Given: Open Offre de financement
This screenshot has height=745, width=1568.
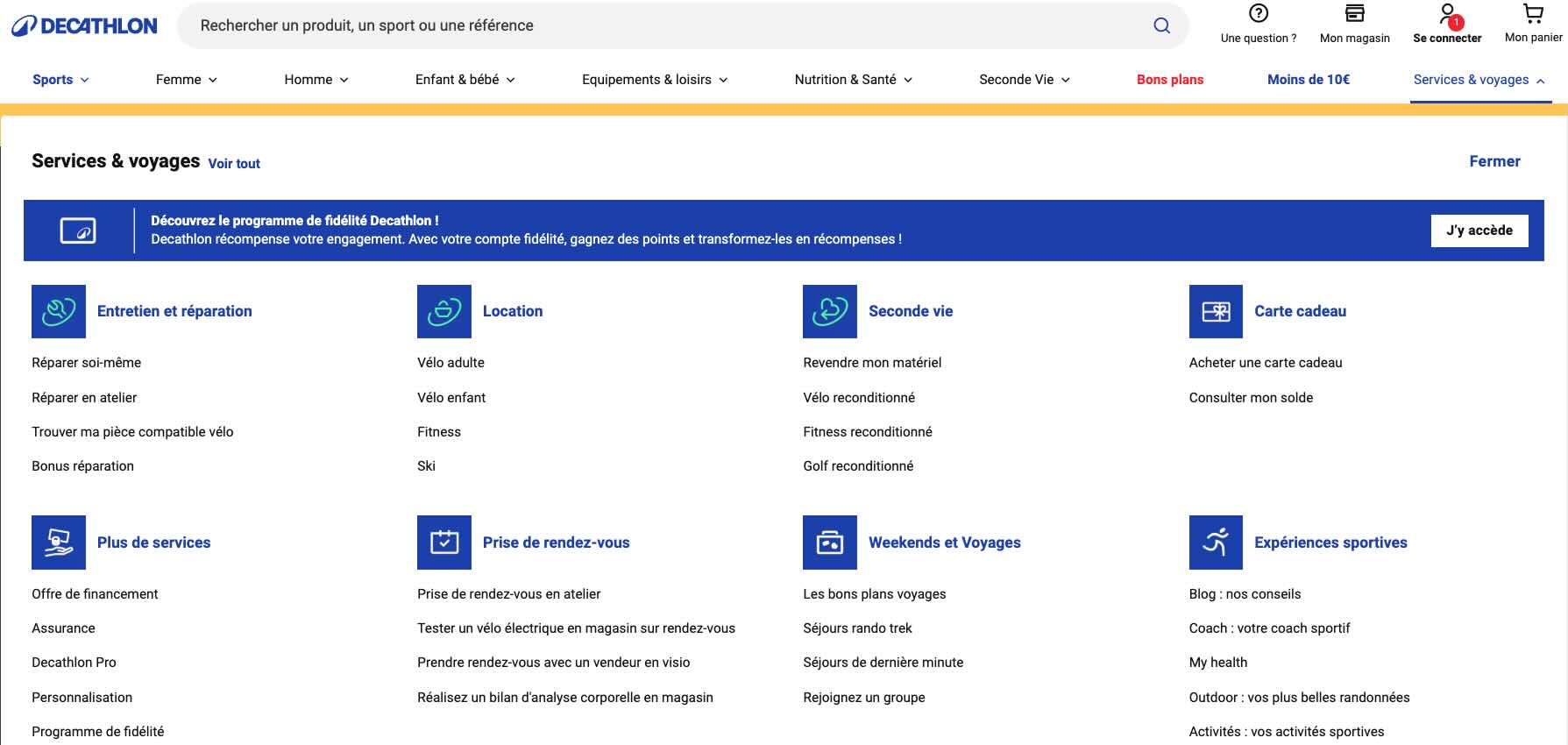Looking at the screenshot, I should point(95,594).
